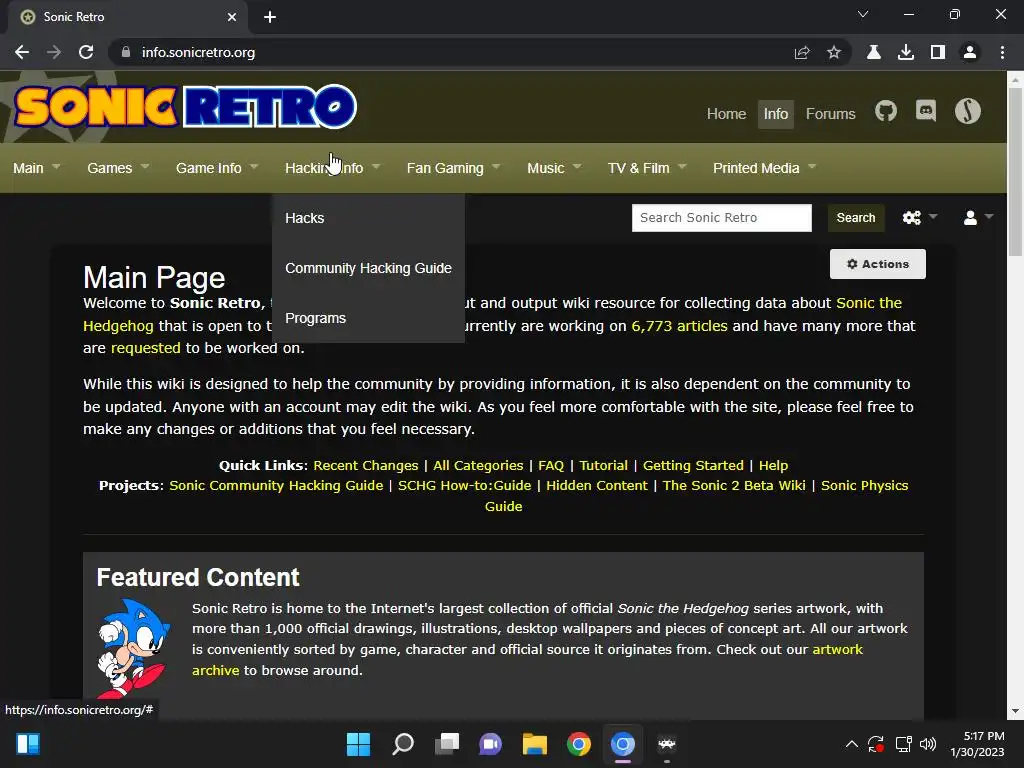Focus the Search Sonic Retro field
The image size is (1024, 768).
tap(722, 217)
